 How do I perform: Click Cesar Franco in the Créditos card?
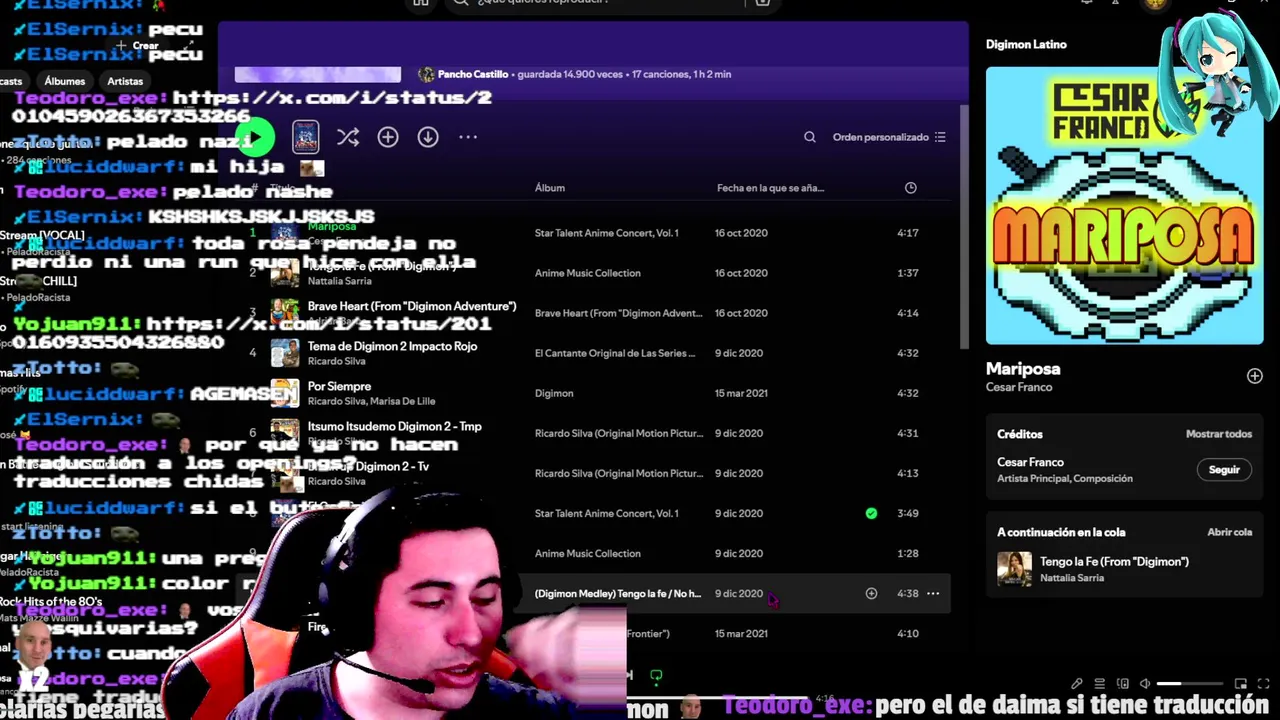pyautogui.click(x=1030, y=462)
